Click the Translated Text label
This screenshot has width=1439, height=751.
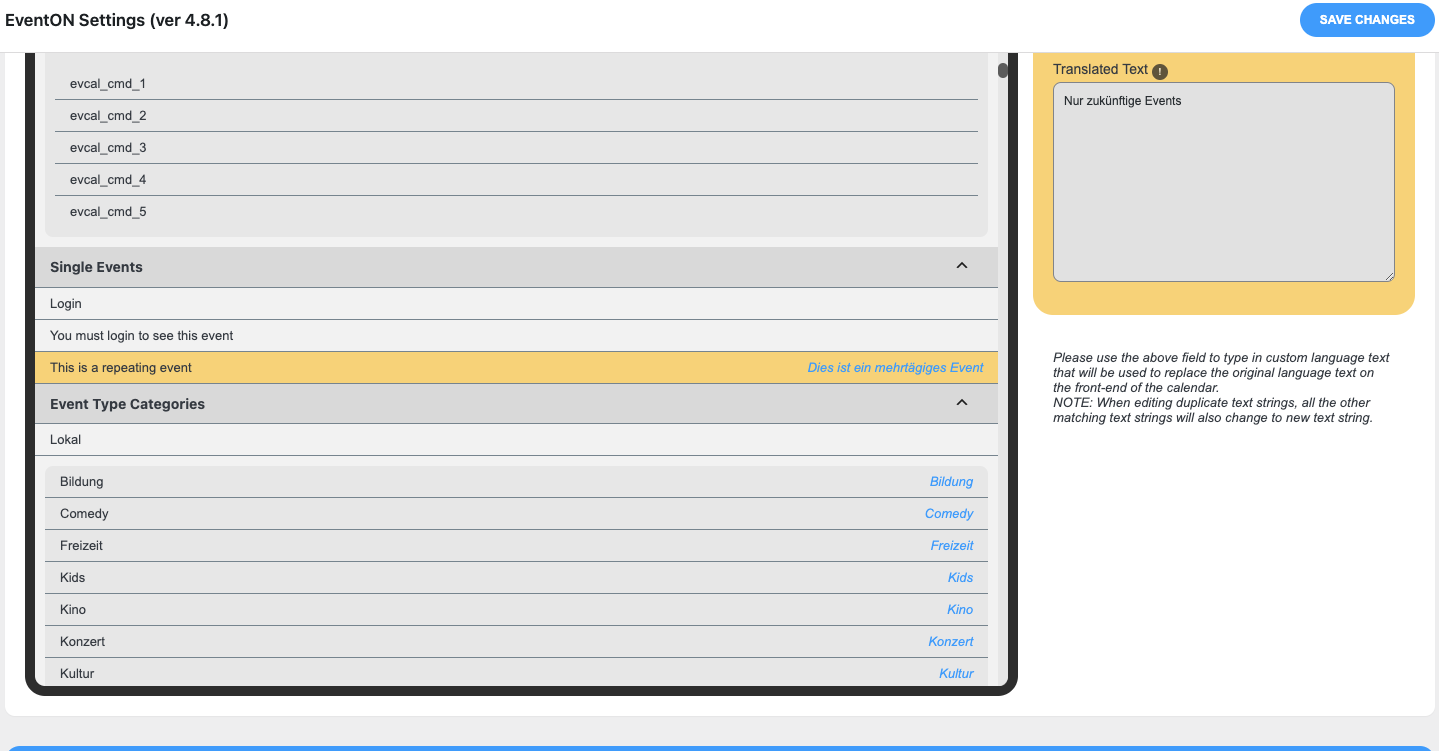pyautogui.click(x=1100, y=69)
